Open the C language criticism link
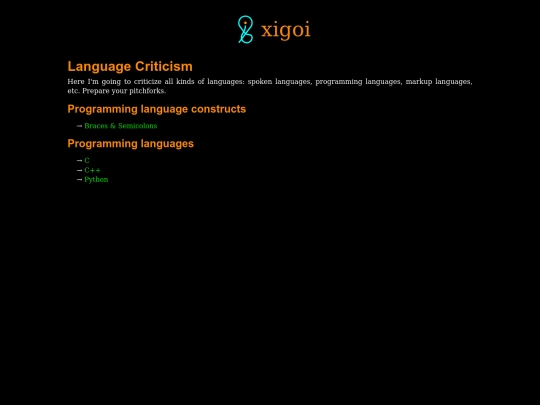 [87, 160]
